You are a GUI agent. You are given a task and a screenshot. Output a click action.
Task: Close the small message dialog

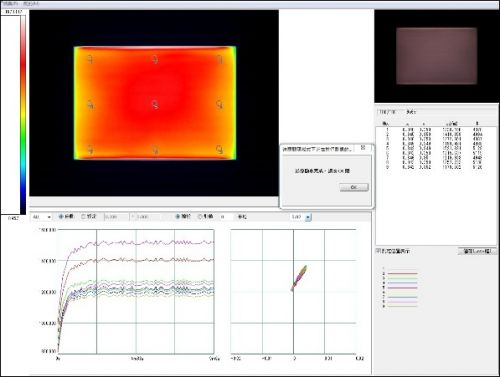click(x=363, y=147)
